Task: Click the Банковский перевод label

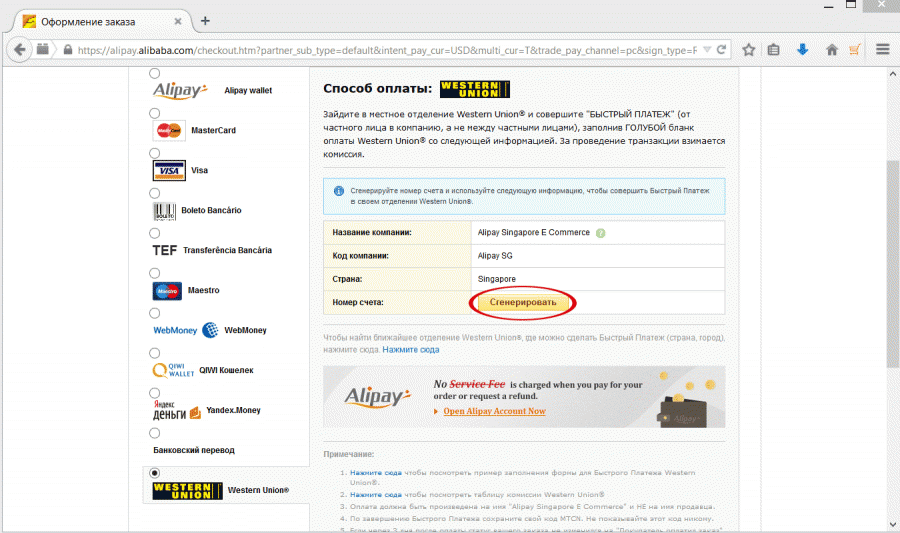Action: tap(194, 450)
